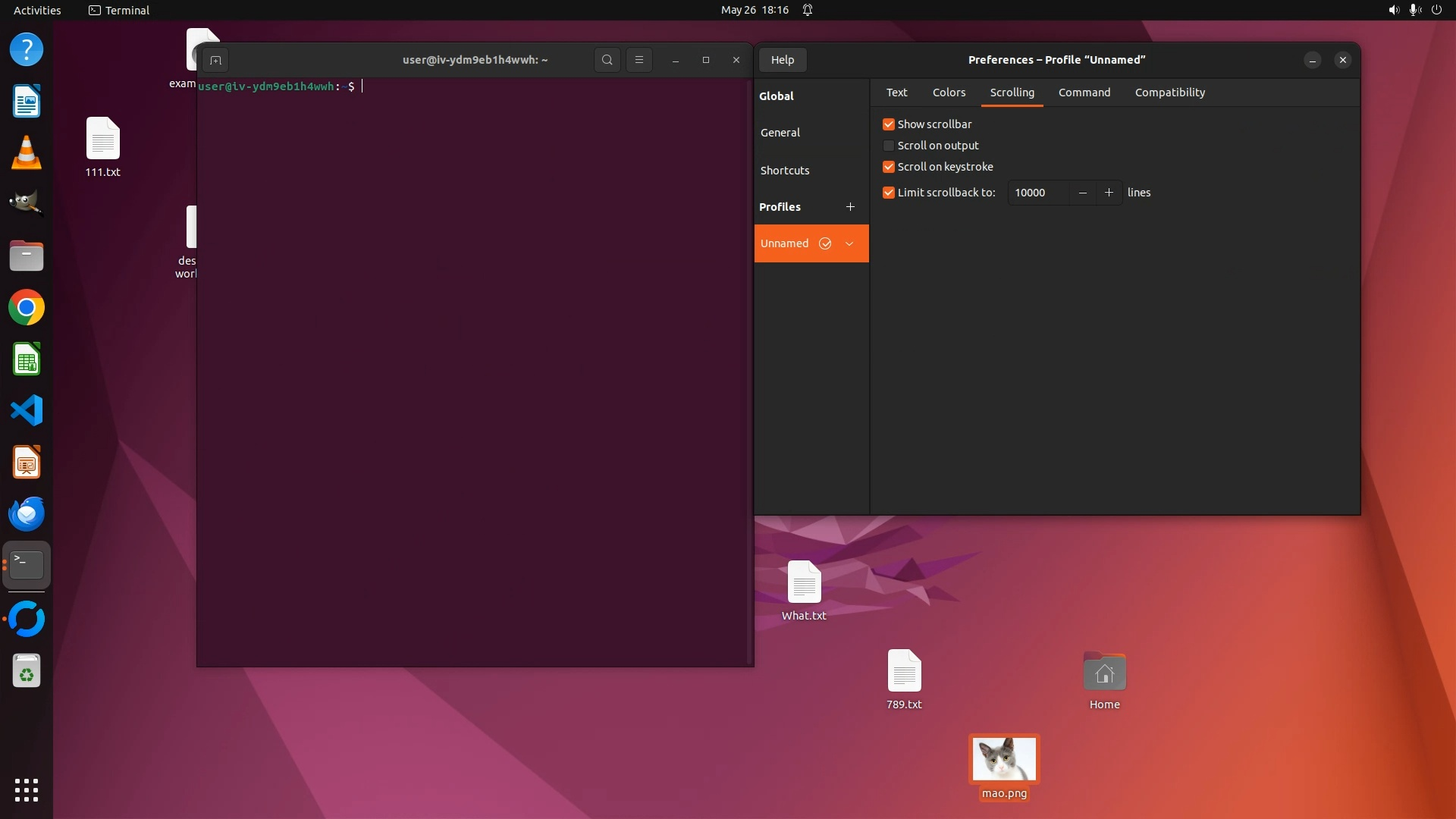Open Thunderbird mail from dock
This screenshot has width=1456, height=819.
pos(27,514)
